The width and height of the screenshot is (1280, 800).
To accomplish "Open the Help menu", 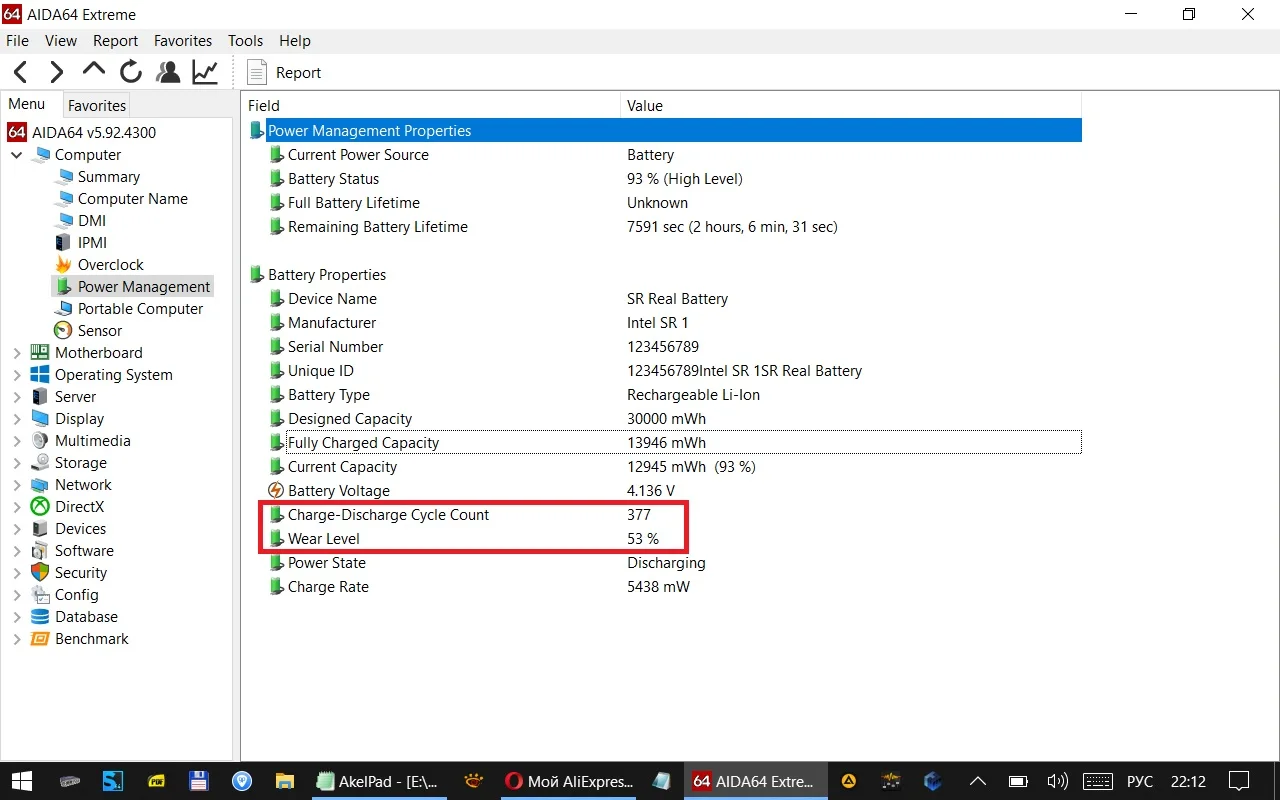I will click(x=295, y=41).
